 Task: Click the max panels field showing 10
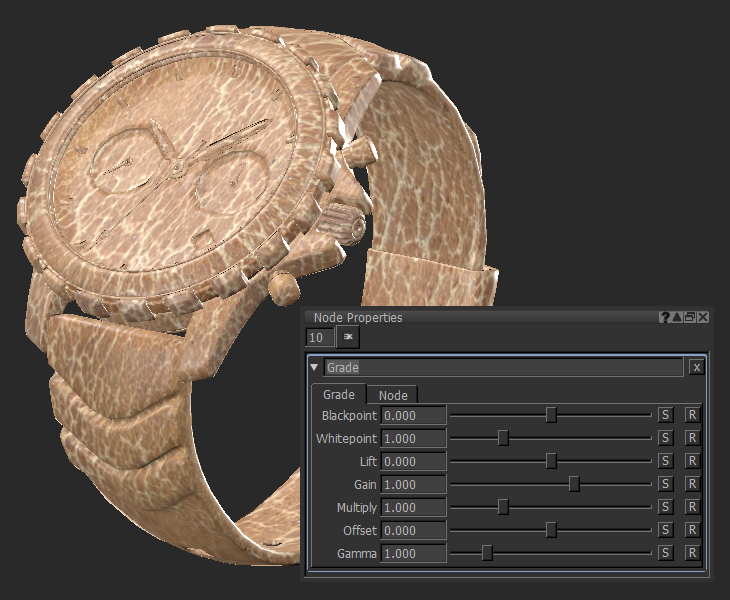coord(320,338)
